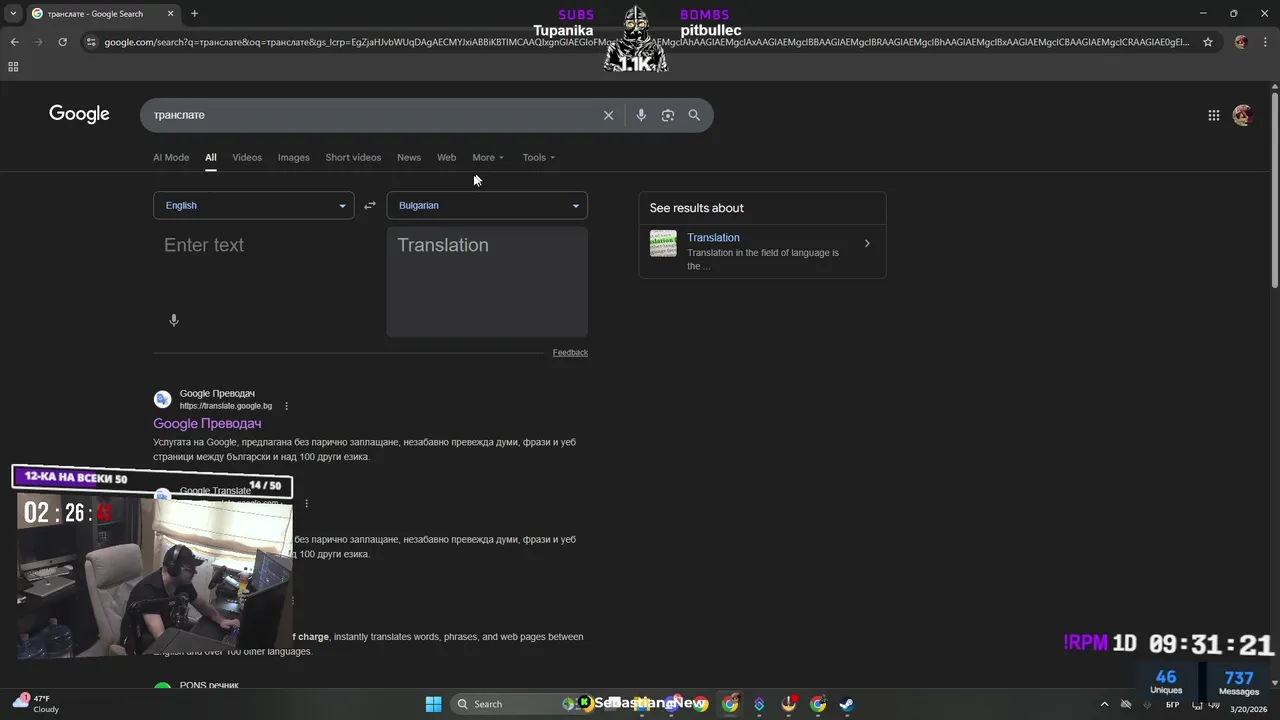Submit search using the magnifier icon
This screenshot has width=1280, height=720.
click(x=694, y=115)
